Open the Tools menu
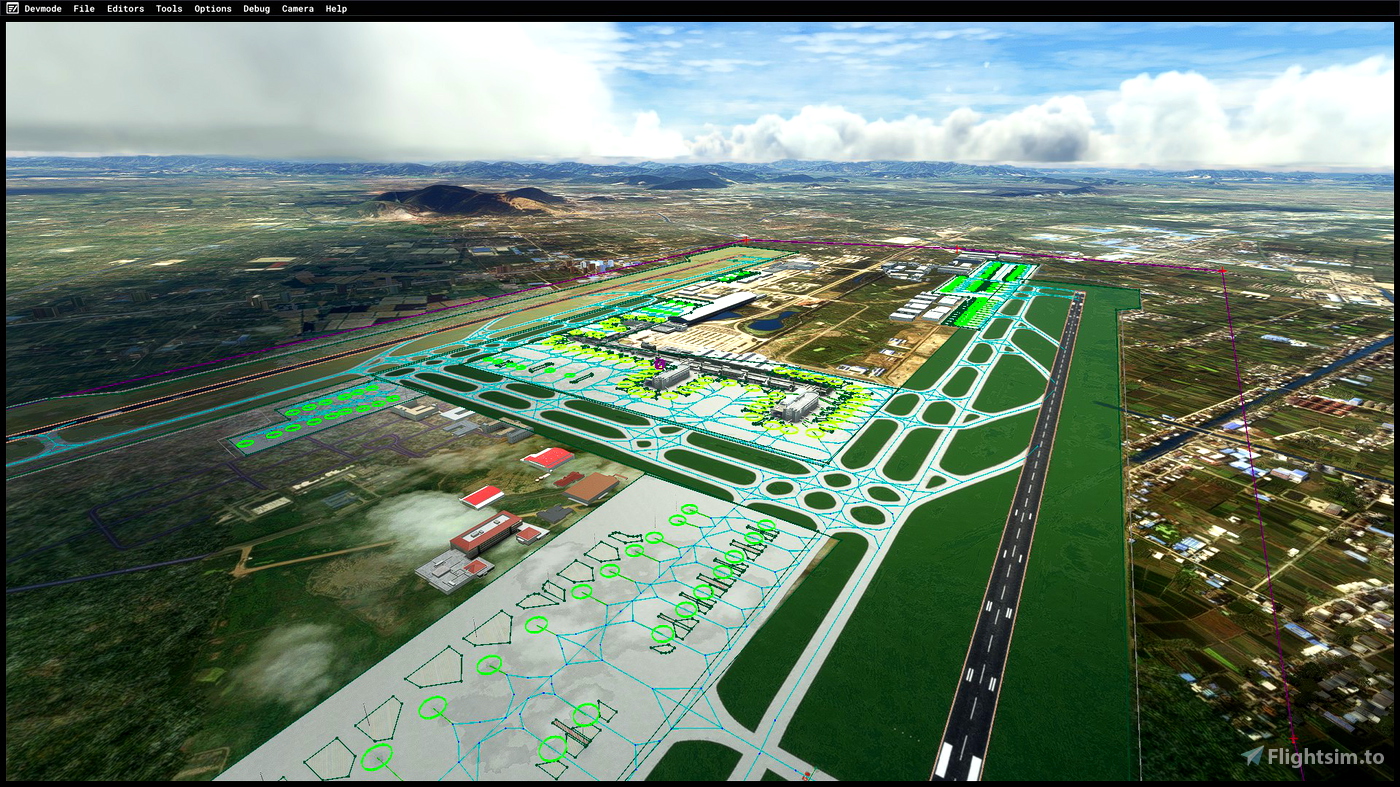Viewport: 1400px width, 787px height. (168, 8)
